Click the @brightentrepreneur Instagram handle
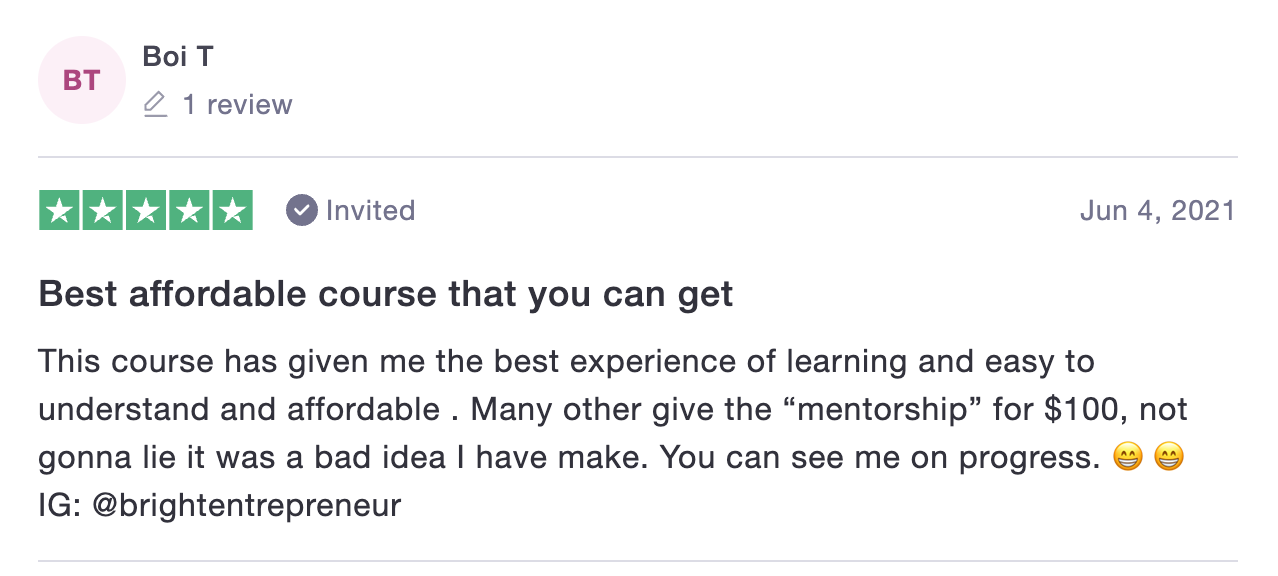This screenshot has width=1278, height=576. pyautogui.click(x=246, y=506)
